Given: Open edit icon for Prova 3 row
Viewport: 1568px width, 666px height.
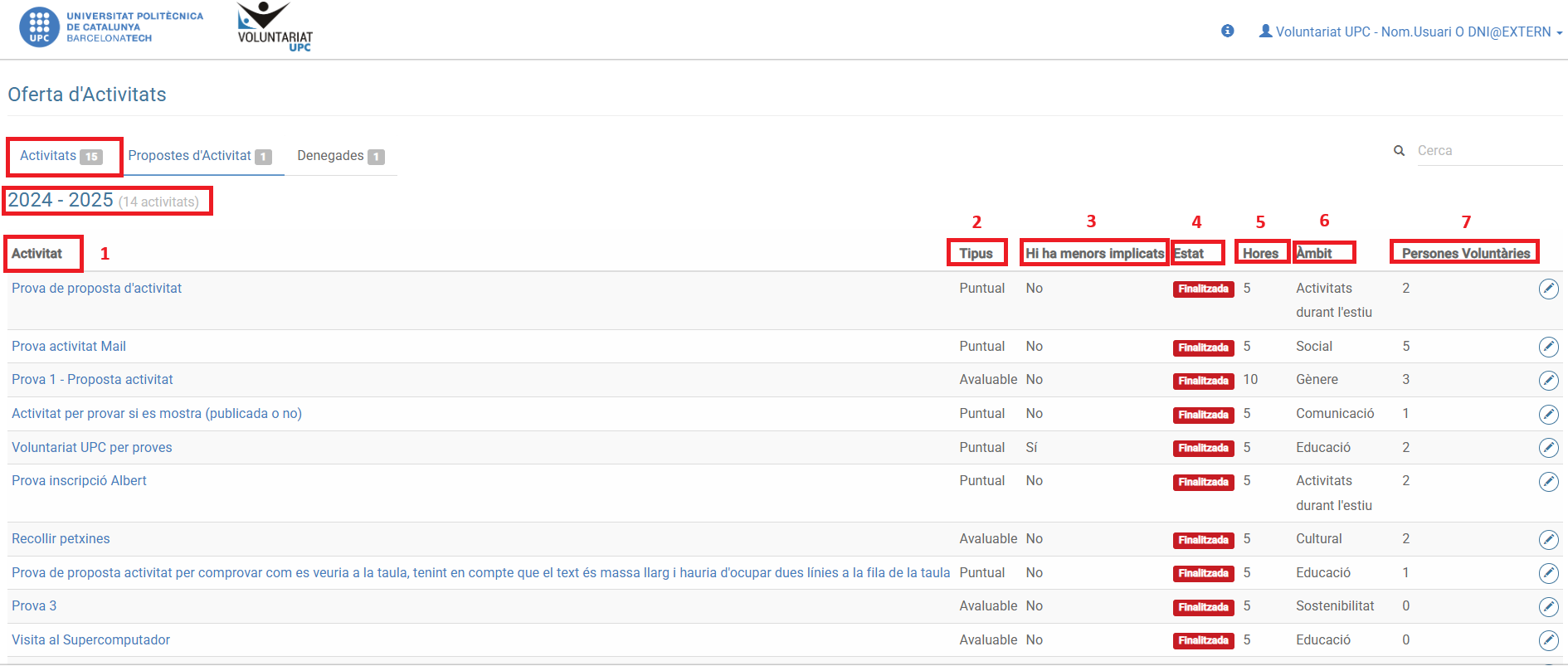Looking at the screenshot, I should [1548, 607].
